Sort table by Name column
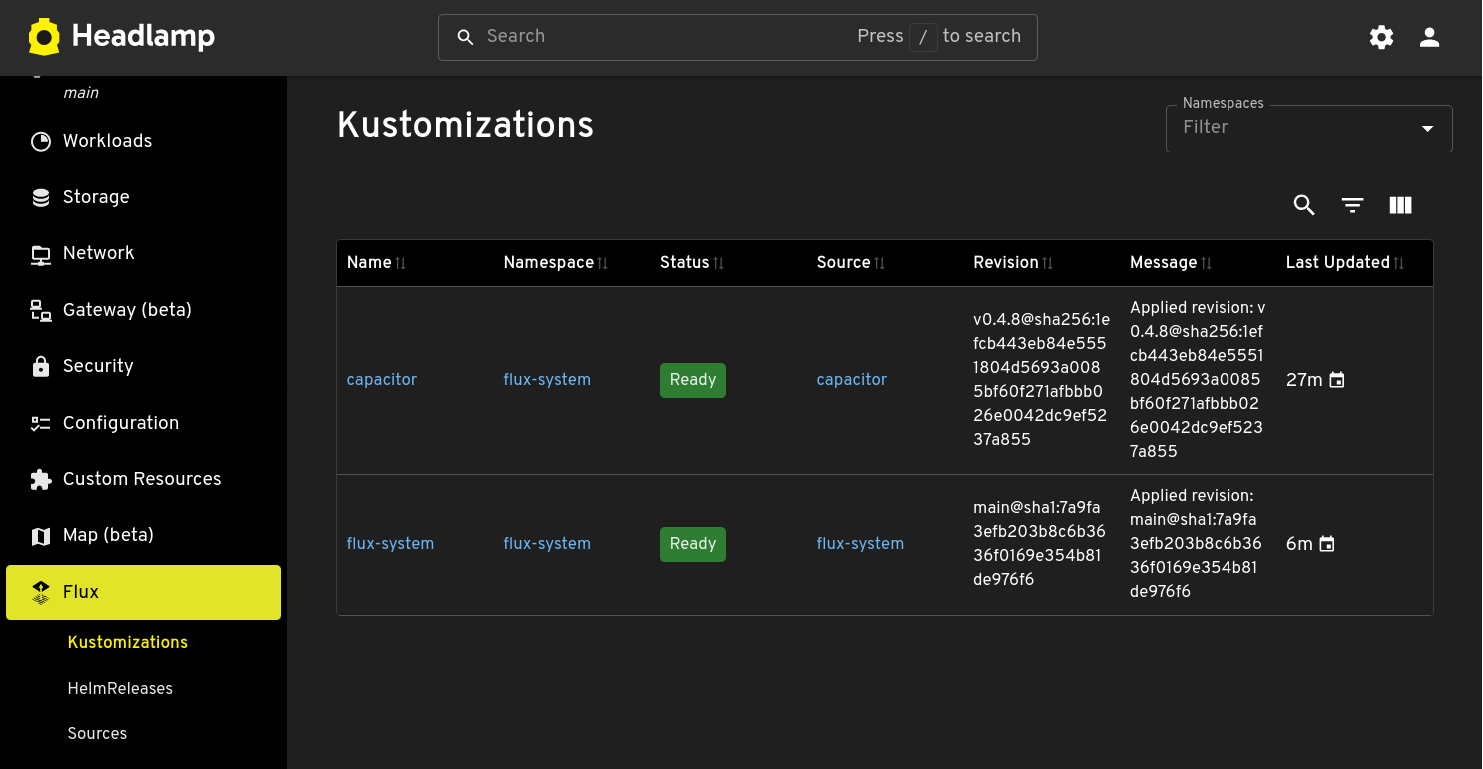This screenshot has height=769, width=1483. (x=369, y=263)
